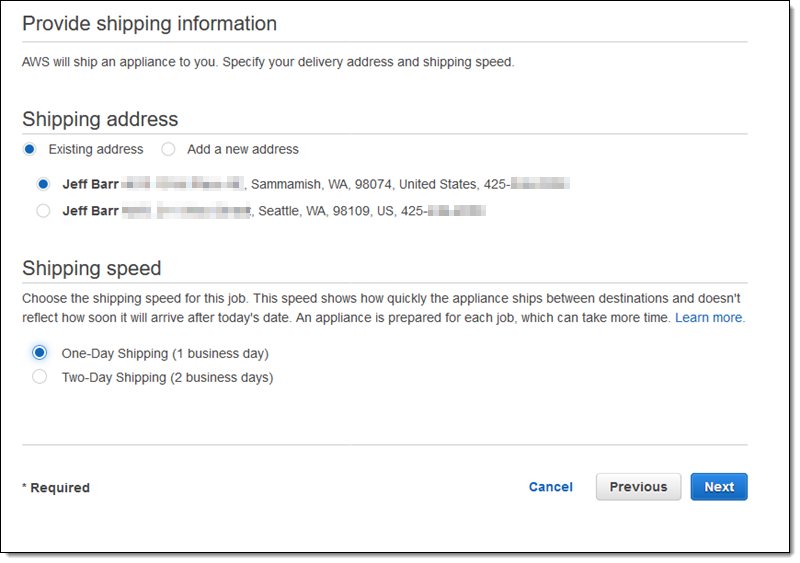Enable the One-Day Shipping radio button
The width and height of the screenshot is (800, 563).
[40, 353]
